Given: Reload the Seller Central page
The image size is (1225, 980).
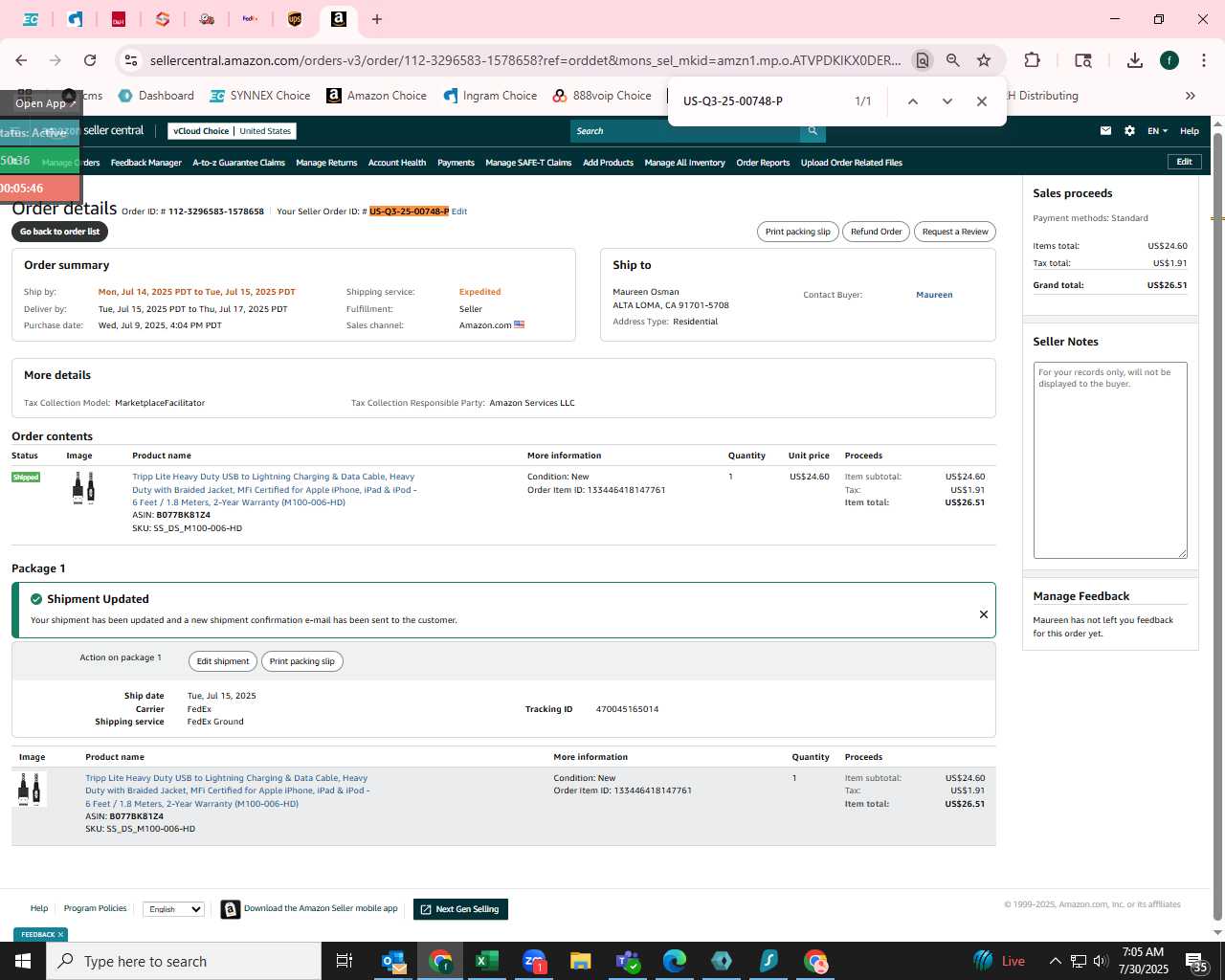Looking at the screenshot, I should pos(90,60).
